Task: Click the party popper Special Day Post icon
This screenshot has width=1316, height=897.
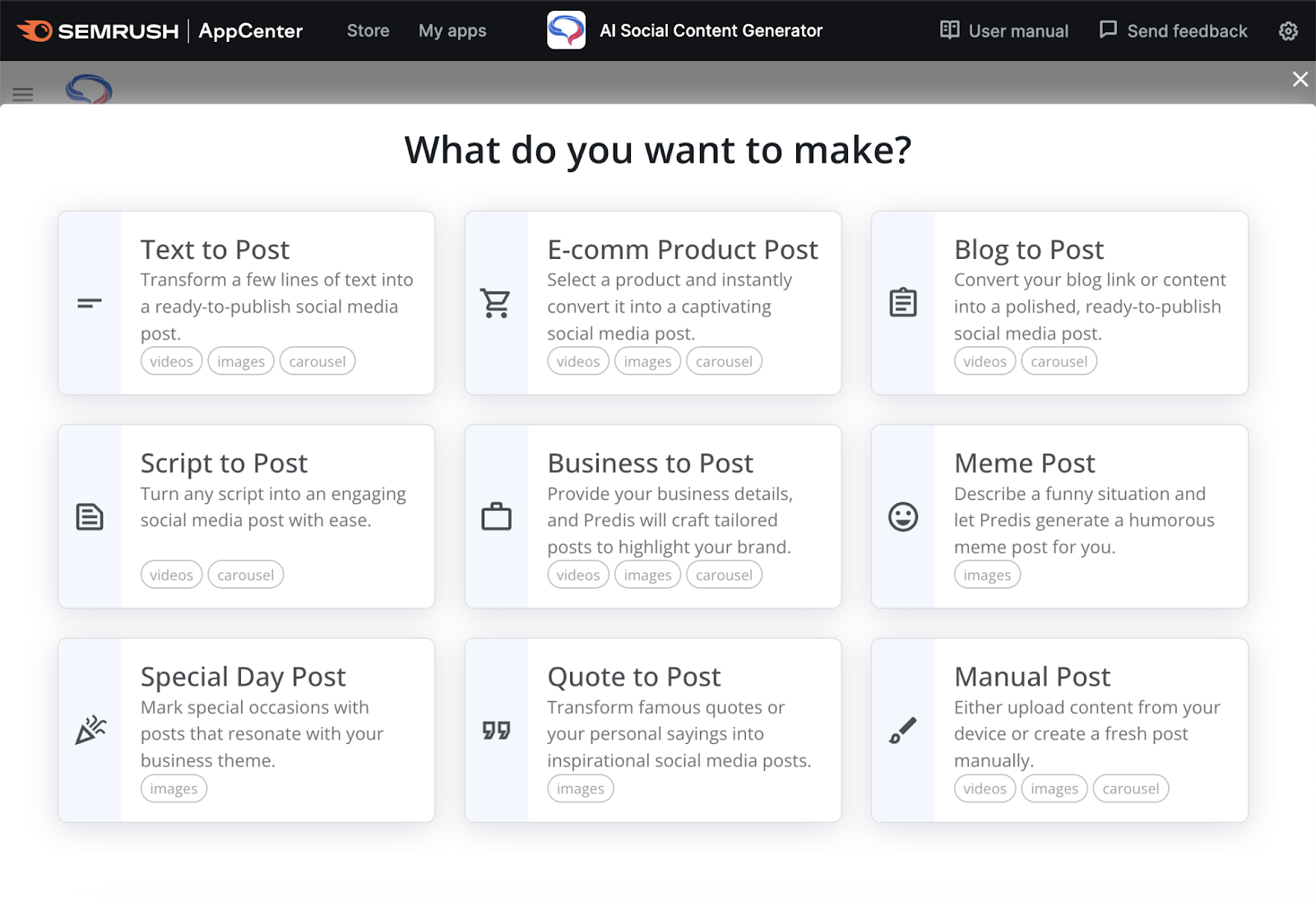Action: (x=90, y=730)
